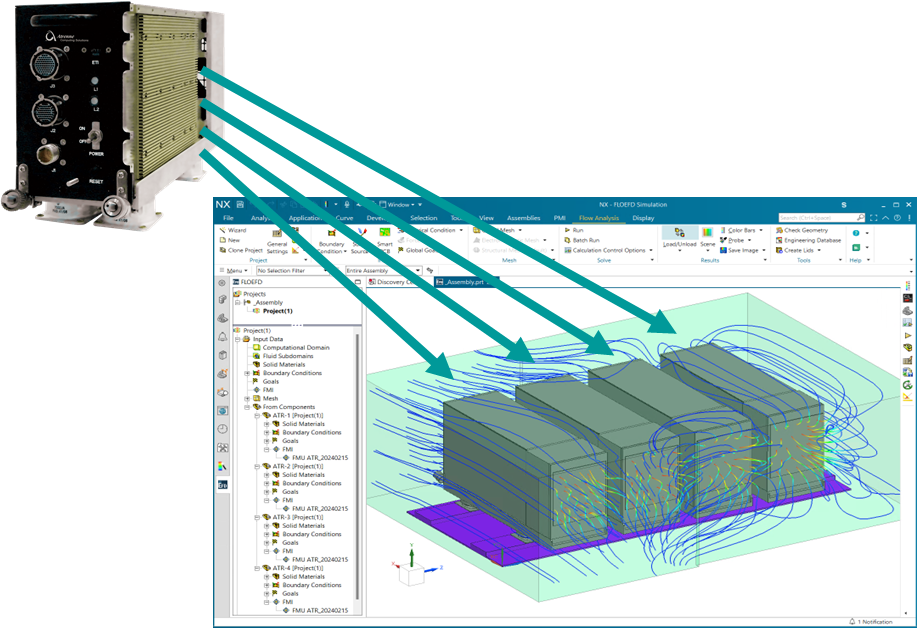This screenshot has width=917, height=628.
Task: Collapse the ATR-1 [Project(1)] node
Action: click(257, 416)
